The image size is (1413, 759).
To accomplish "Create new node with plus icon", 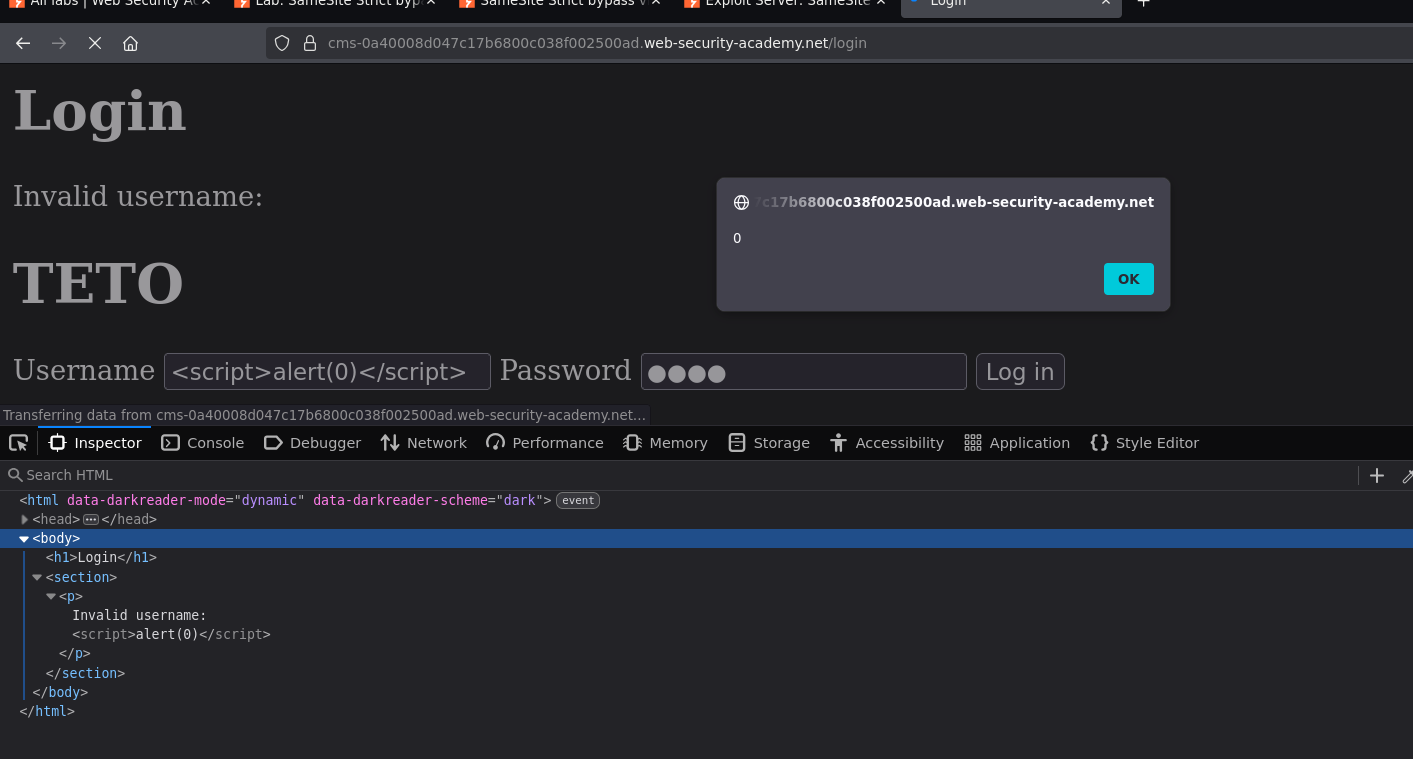I will (x=1377, y=475).
